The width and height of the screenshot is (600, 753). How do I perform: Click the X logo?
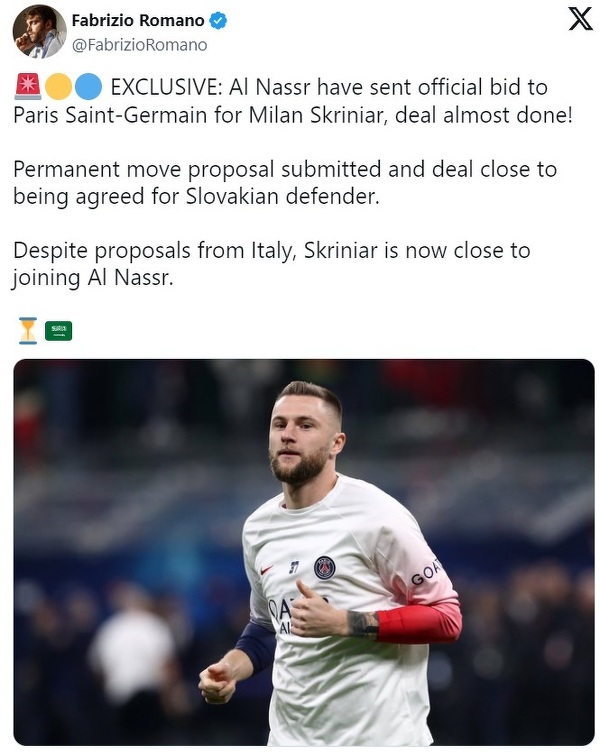point(580,19)
